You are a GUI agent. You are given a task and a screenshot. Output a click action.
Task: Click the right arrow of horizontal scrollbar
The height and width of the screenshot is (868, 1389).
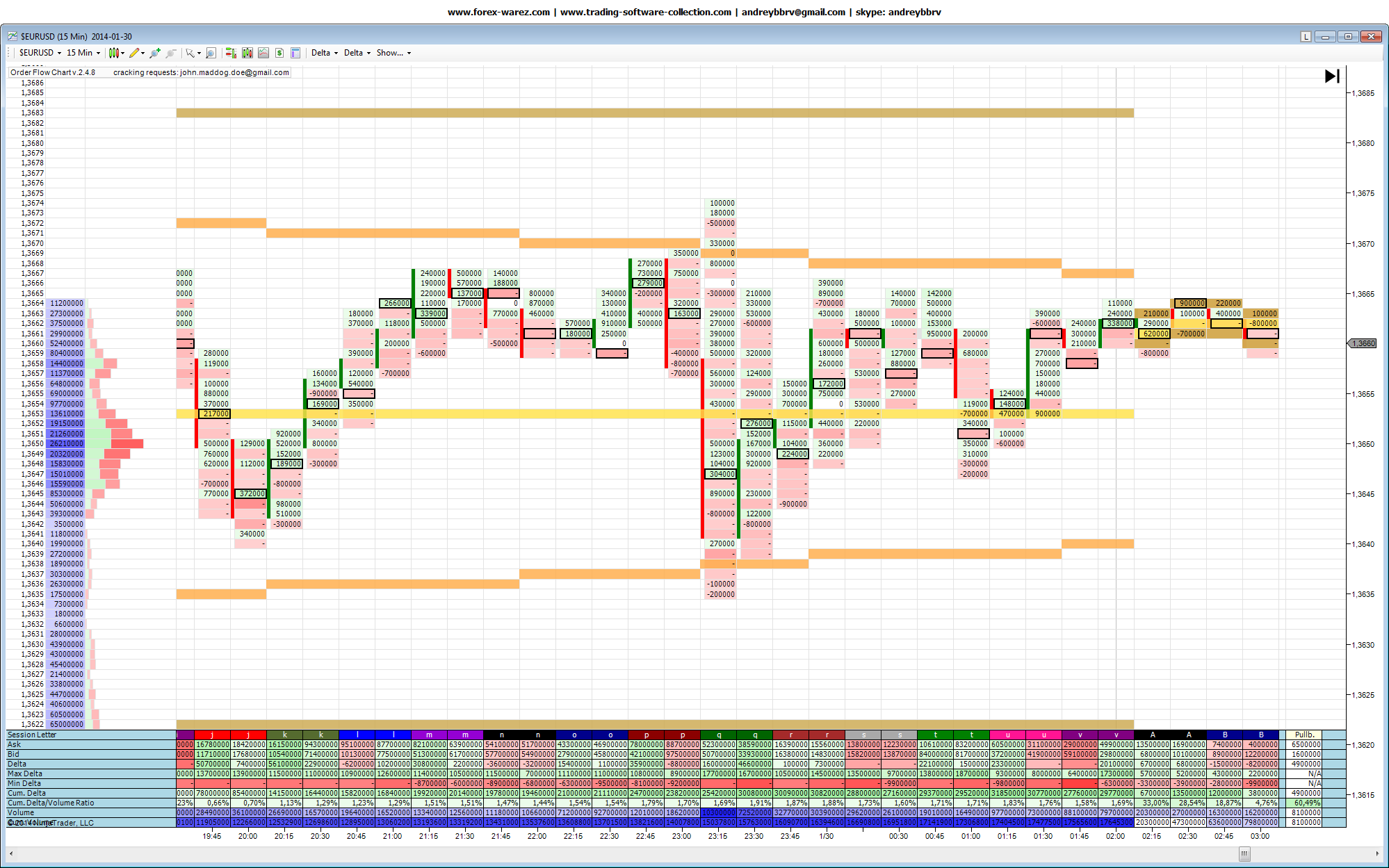coord(1377,853)
